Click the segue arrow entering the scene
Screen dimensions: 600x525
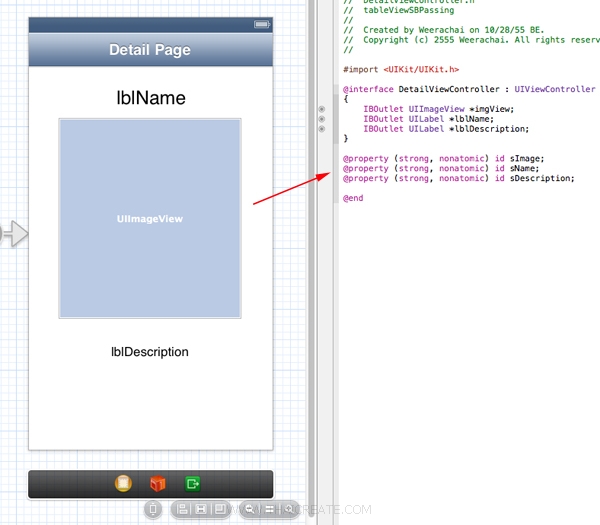[15, 233]
